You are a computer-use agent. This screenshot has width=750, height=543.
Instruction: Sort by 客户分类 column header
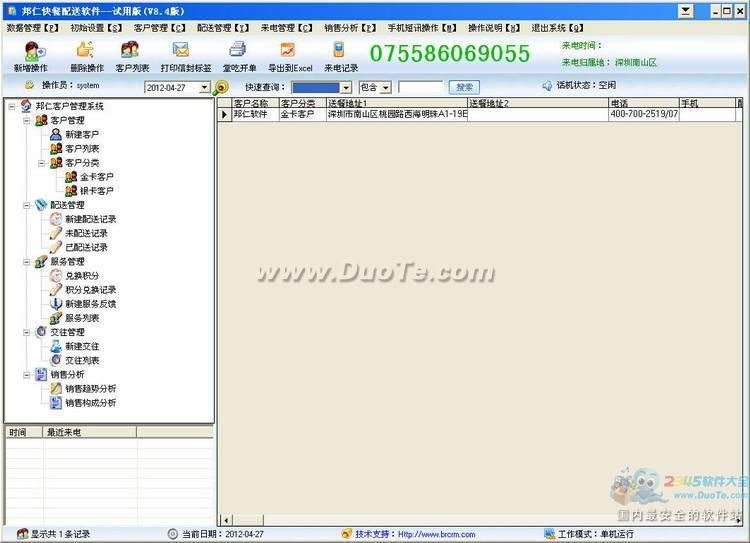[x=302, y=103]
